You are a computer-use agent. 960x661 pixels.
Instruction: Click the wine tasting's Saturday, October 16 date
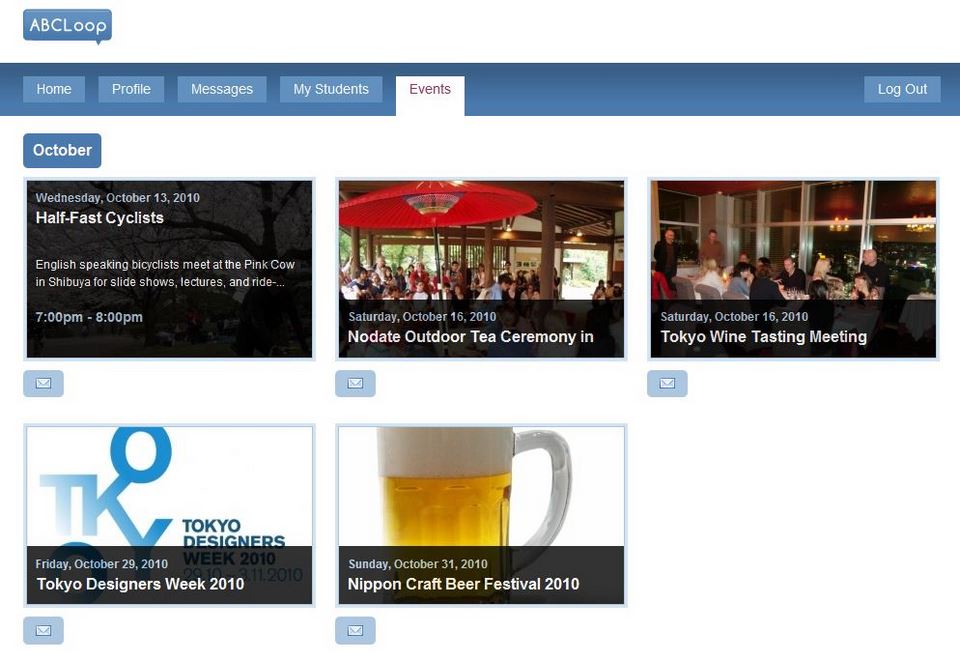pos(734,316)
